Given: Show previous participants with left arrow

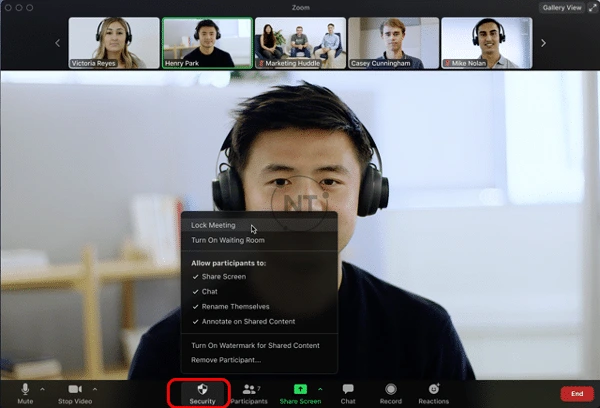Looking at the screenshot, I should pyautogui.click(x=58, y=43).
